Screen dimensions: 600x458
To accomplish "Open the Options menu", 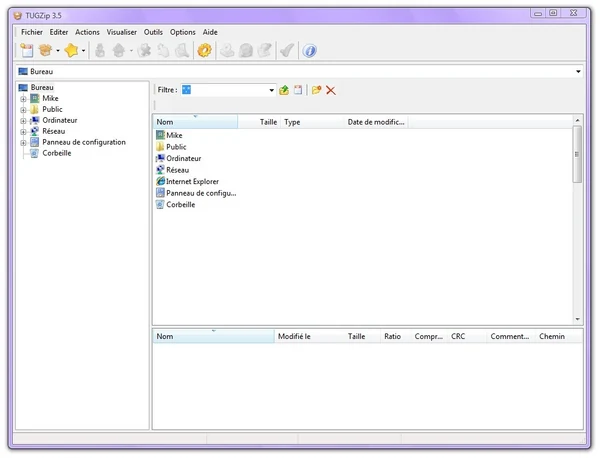I will click(183, 32).
